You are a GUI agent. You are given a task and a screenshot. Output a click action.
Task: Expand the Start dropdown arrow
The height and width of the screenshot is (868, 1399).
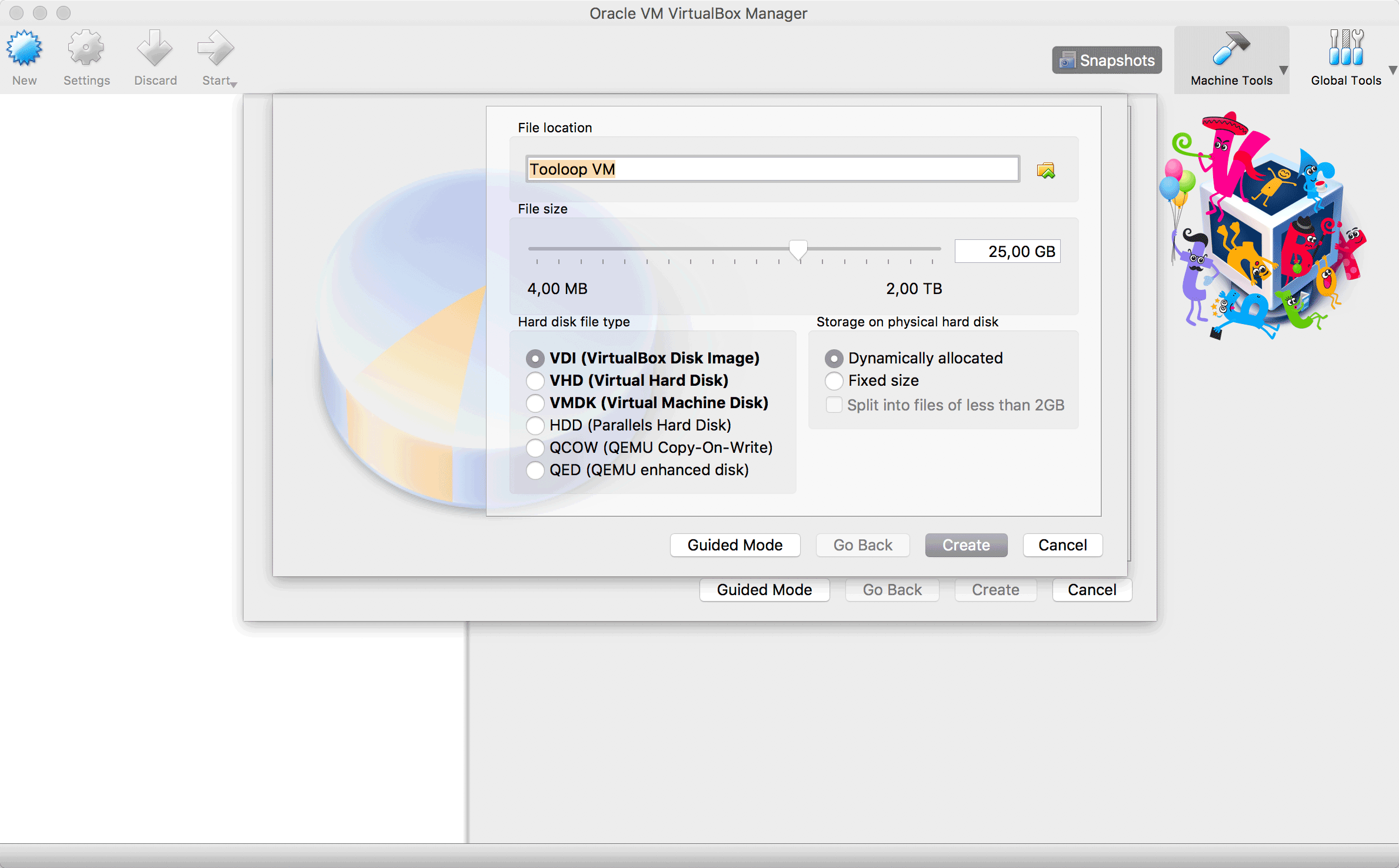click(x=234, y=85)
